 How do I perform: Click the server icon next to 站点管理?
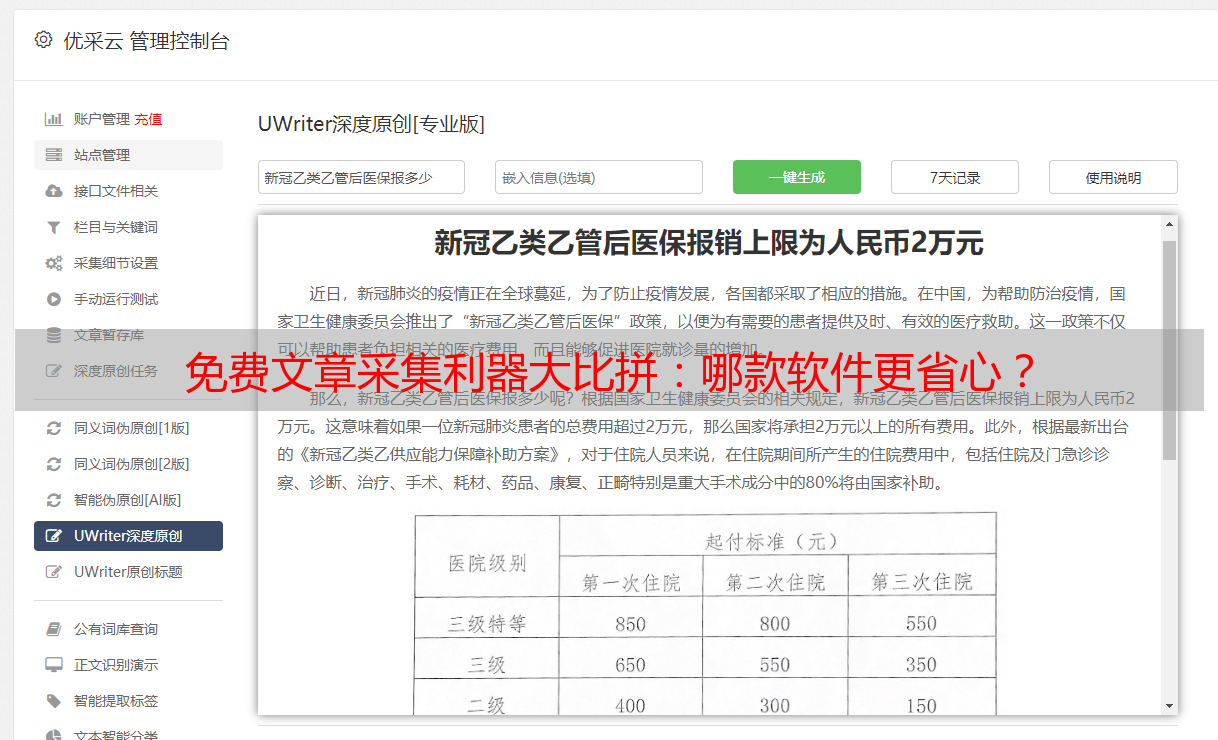[54, 155]
